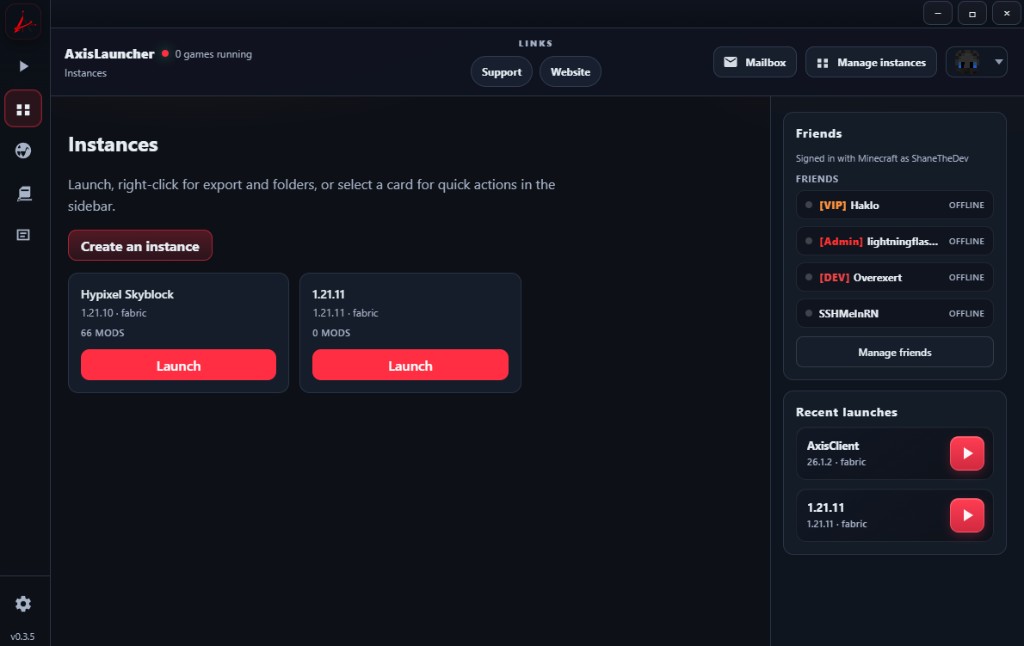Select the 1.21.11 instance card title
This screenshot has height=646, width=1024.
click(328, 295)
